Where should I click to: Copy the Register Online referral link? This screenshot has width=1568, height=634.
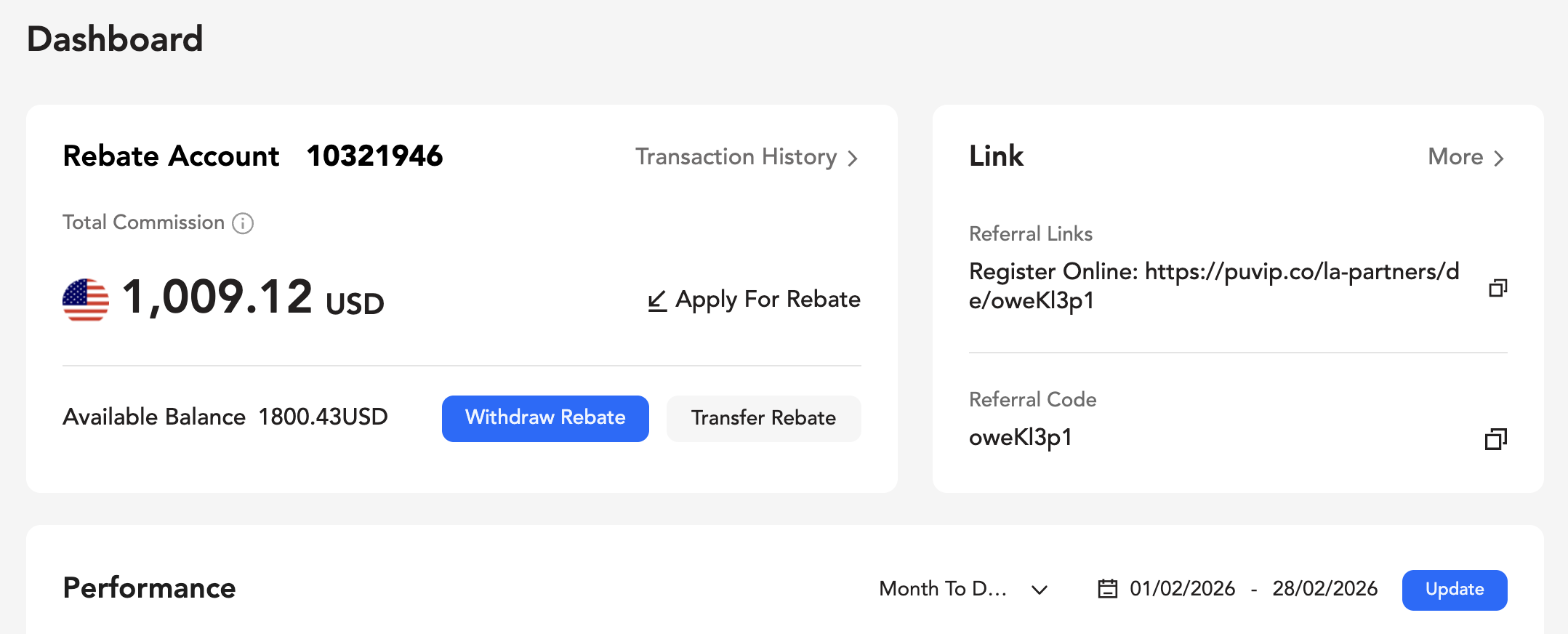[1498, 288]
